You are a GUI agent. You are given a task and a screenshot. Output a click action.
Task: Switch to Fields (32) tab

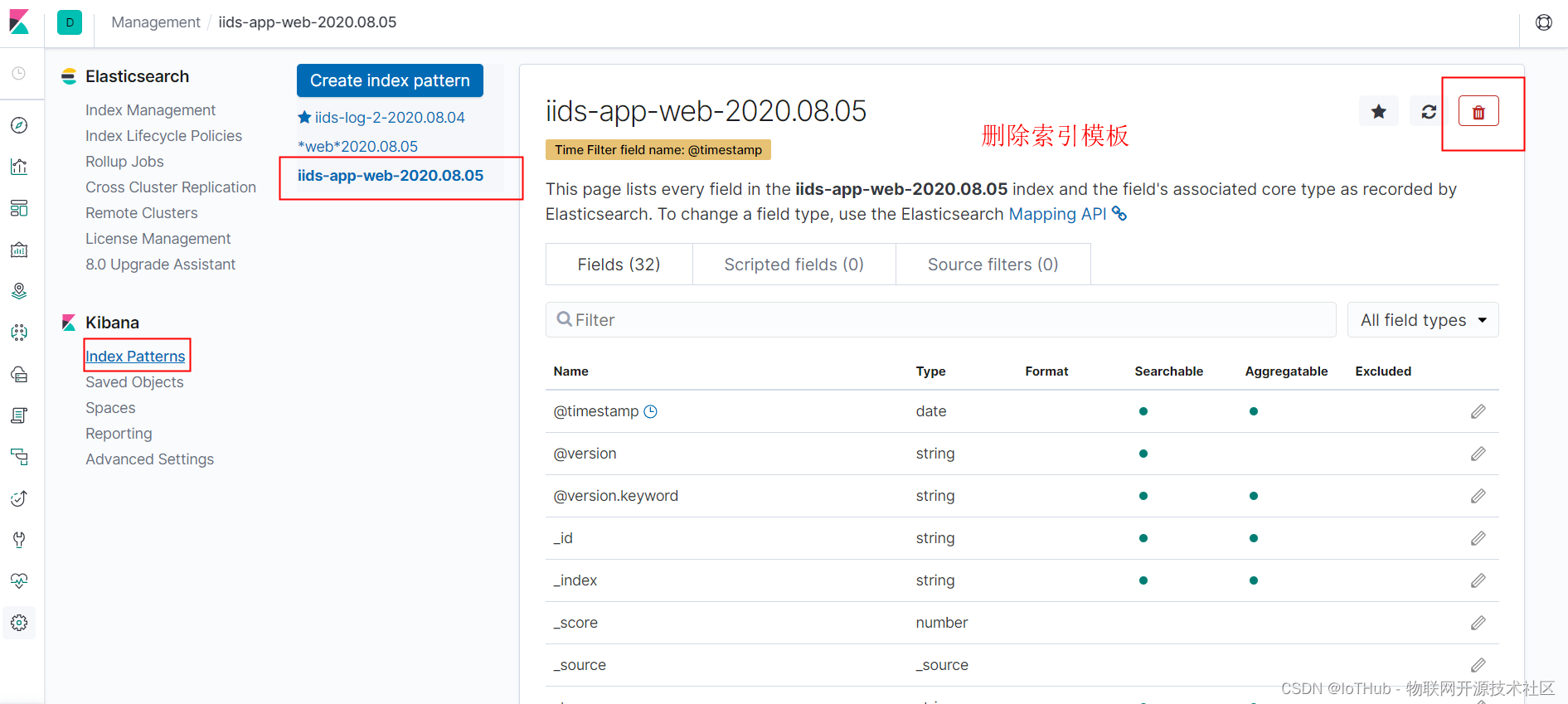click(x=619, y=265)
